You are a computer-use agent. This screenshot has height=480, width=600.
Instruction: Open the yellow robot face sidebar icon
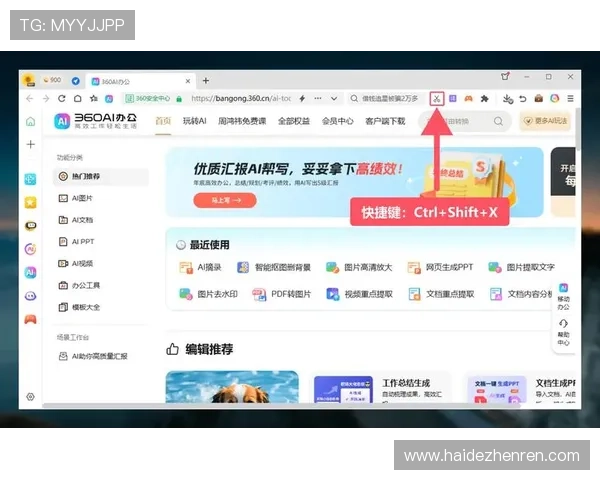(x=31, y=226)
